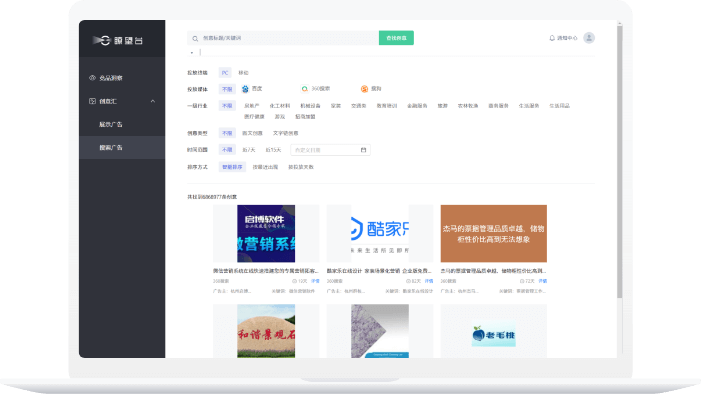The width and height of the screenshot is (701, 394).
Task: Open the brown 杰马 text ad thumbnail
Action: (x=494, y=233)
